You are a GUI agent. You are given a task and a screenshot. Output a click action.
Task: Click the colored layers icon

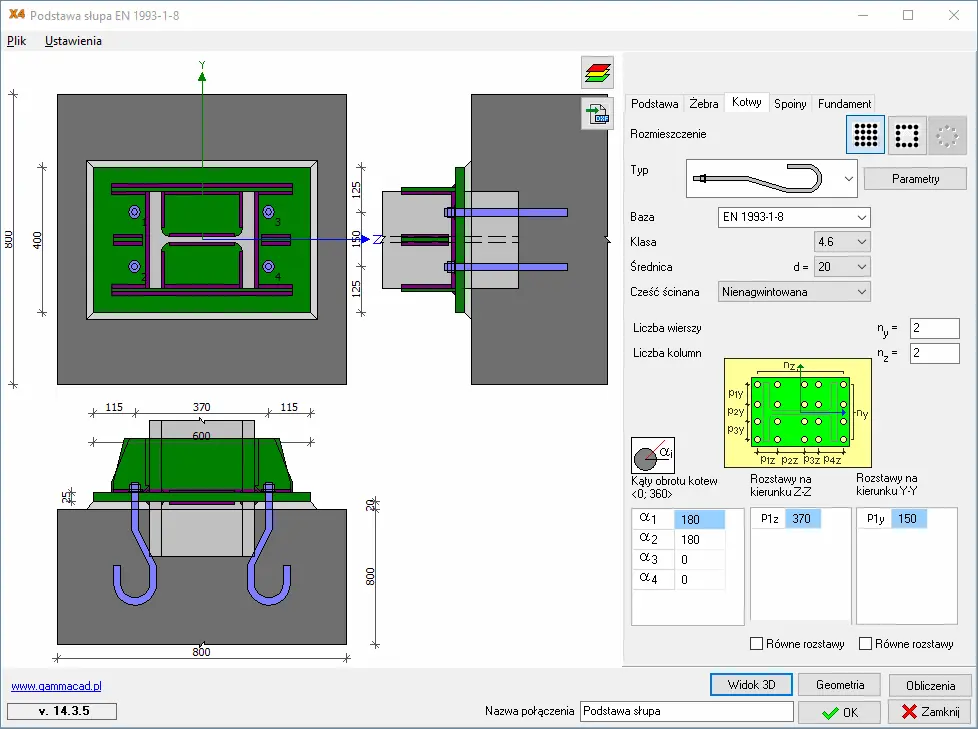[x=597, y=74]
